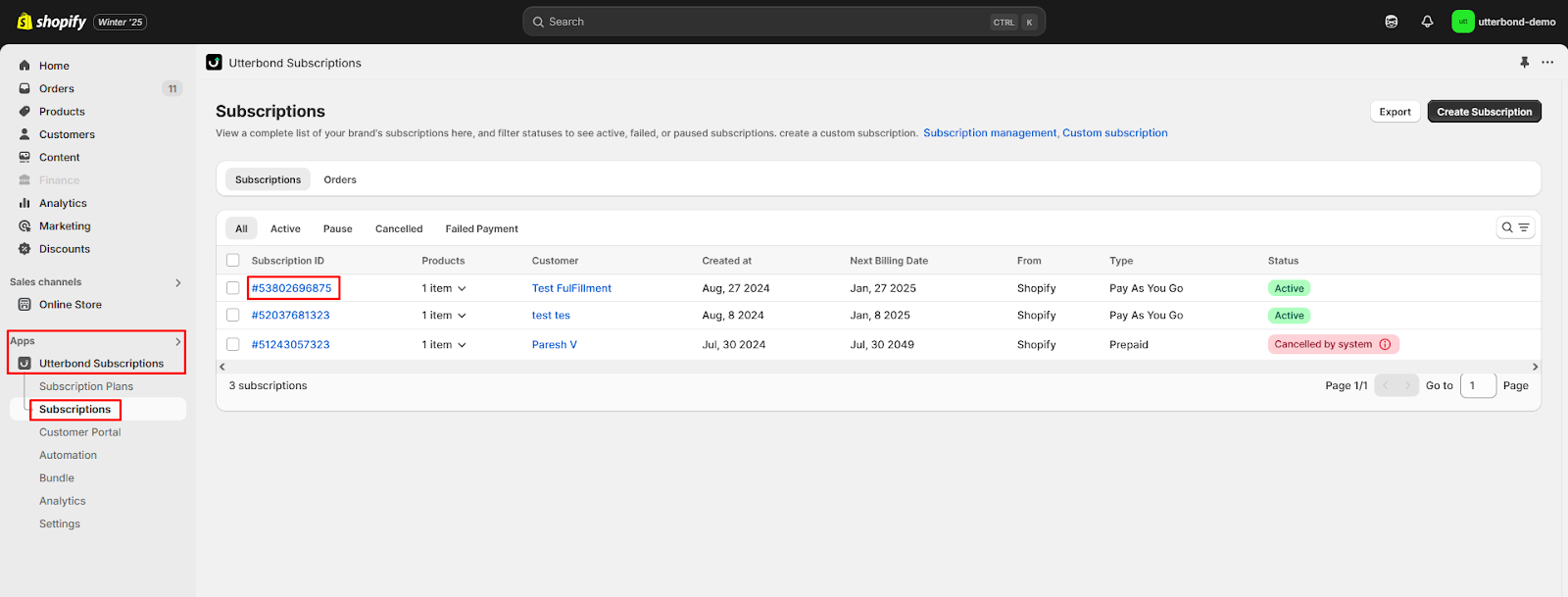Open customer Paresh V
Image resolution: width=1568 pixels, height=597 pixels.
tap(555, 345)
